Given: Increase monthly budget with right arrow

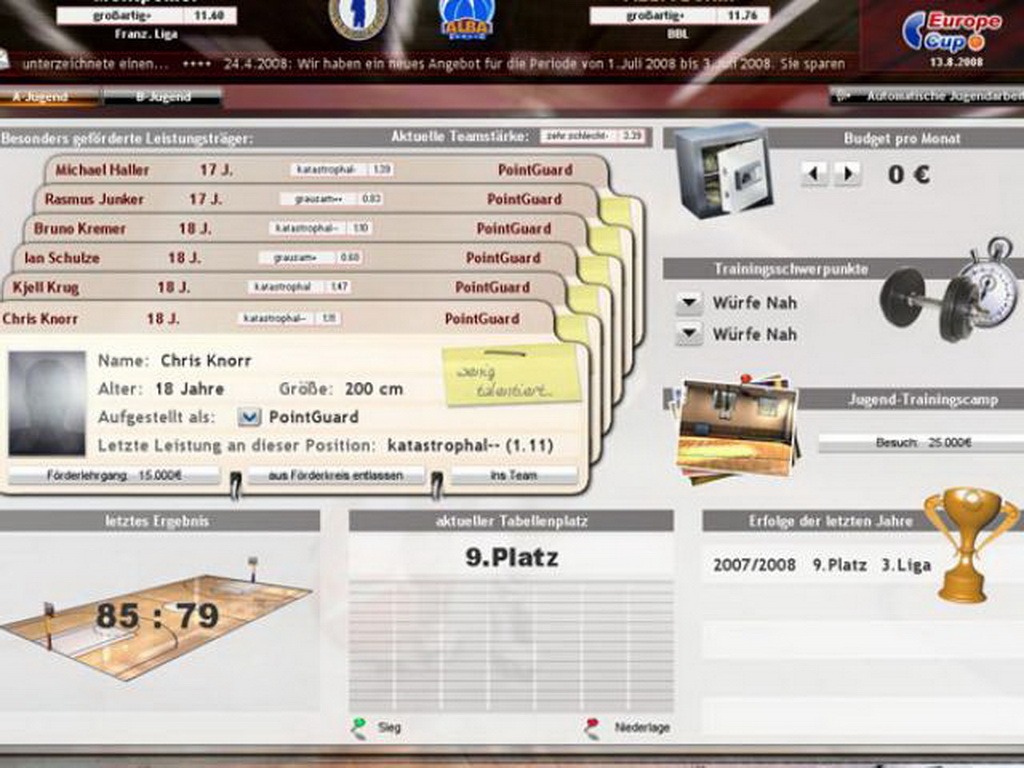Looking at the screenshot, I should click(847, 174).
